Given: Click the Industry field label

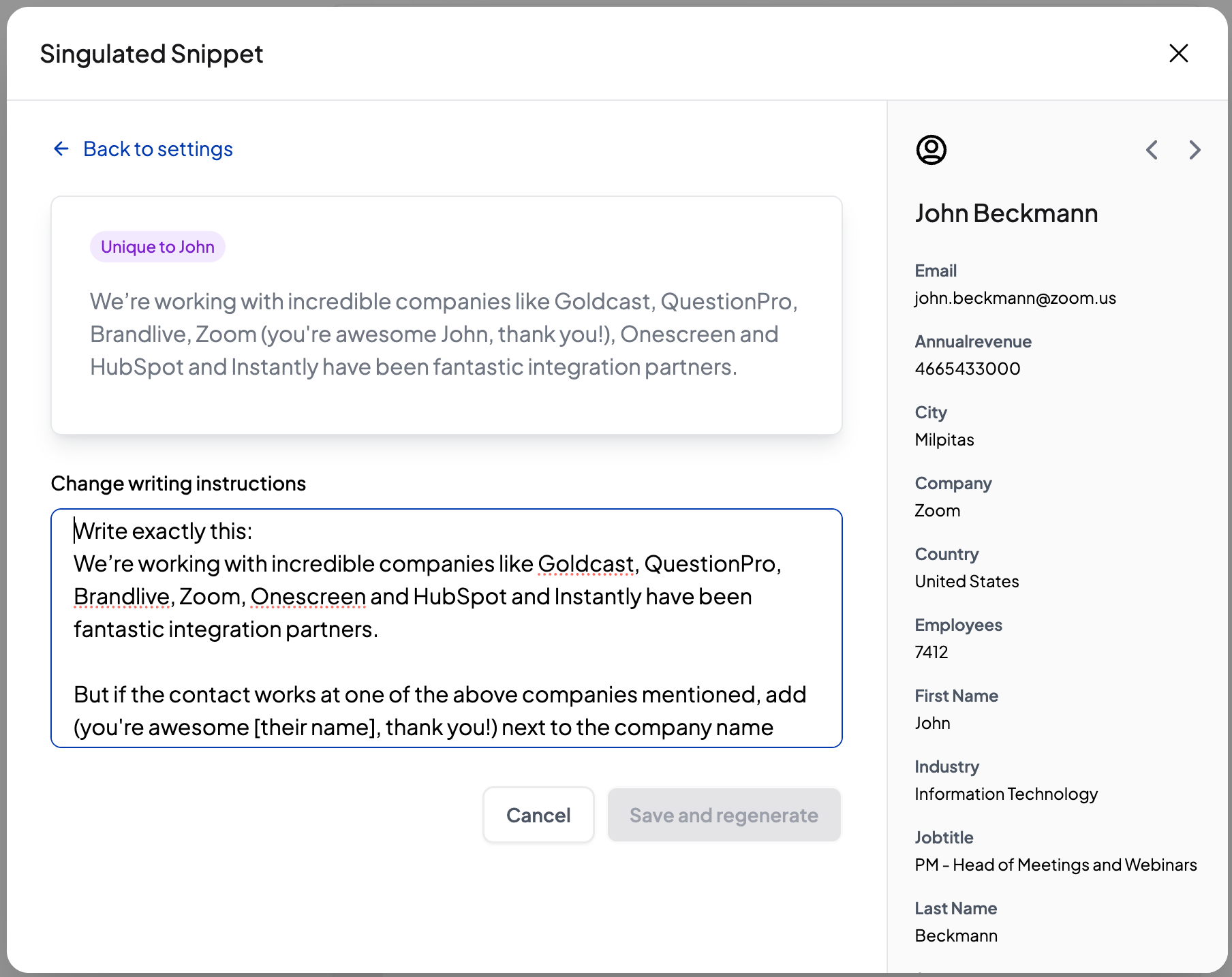Looking at the screenshot, I should (946, 766).
